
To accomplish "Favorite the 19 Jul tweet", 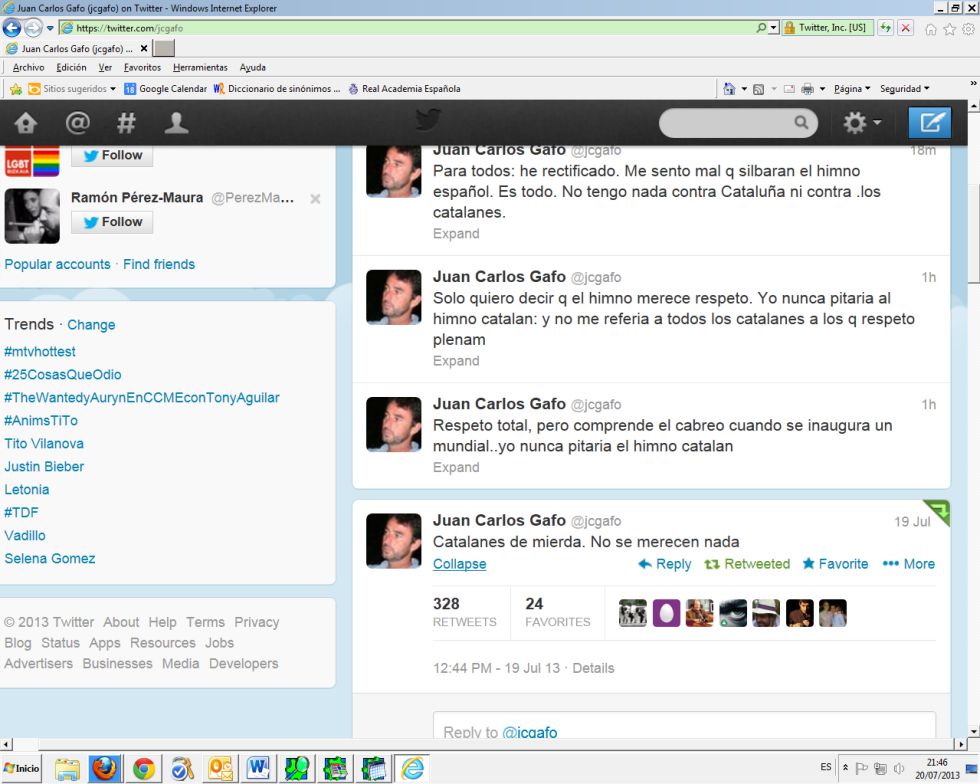I will [835, 564].
